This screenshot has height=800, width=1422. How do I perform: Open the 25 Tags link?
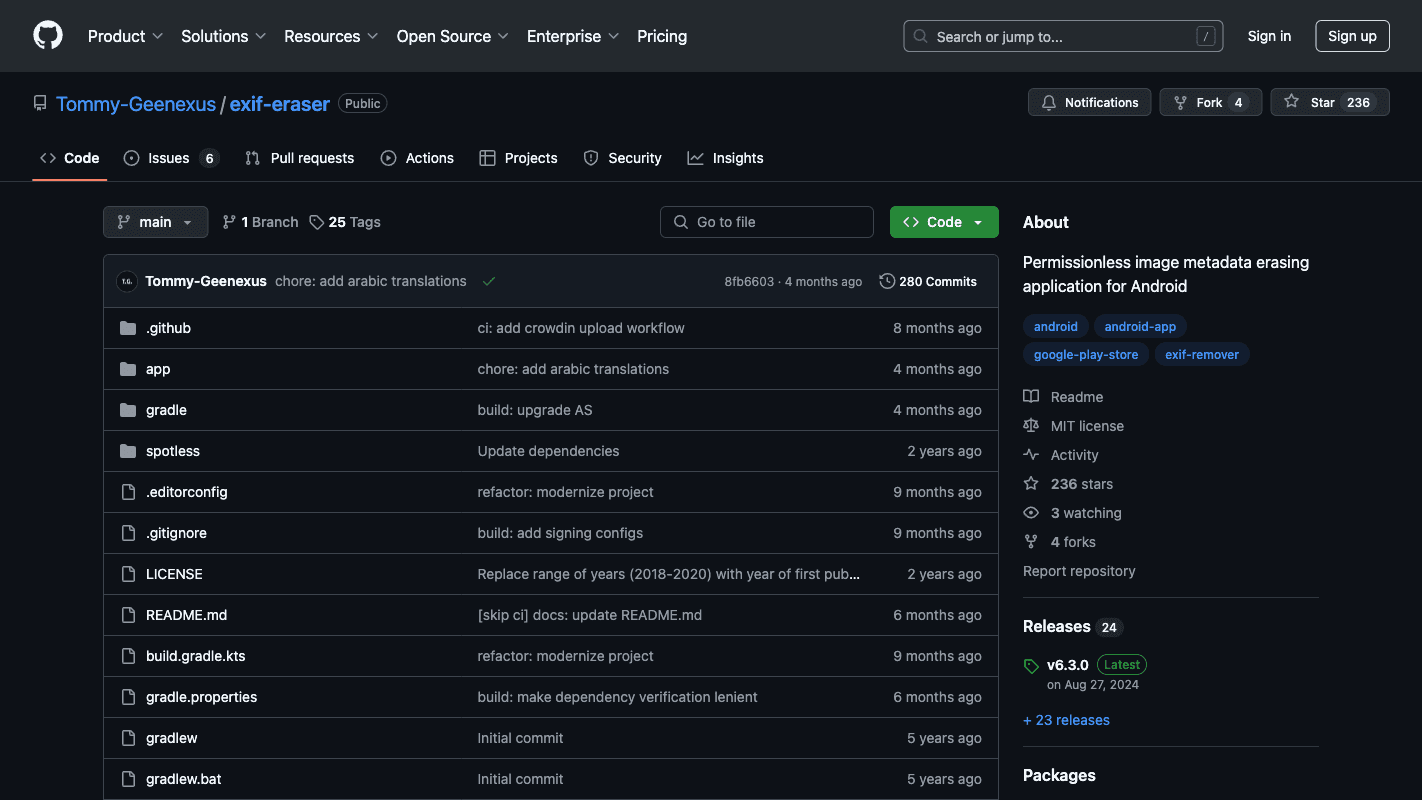(345, 222)
